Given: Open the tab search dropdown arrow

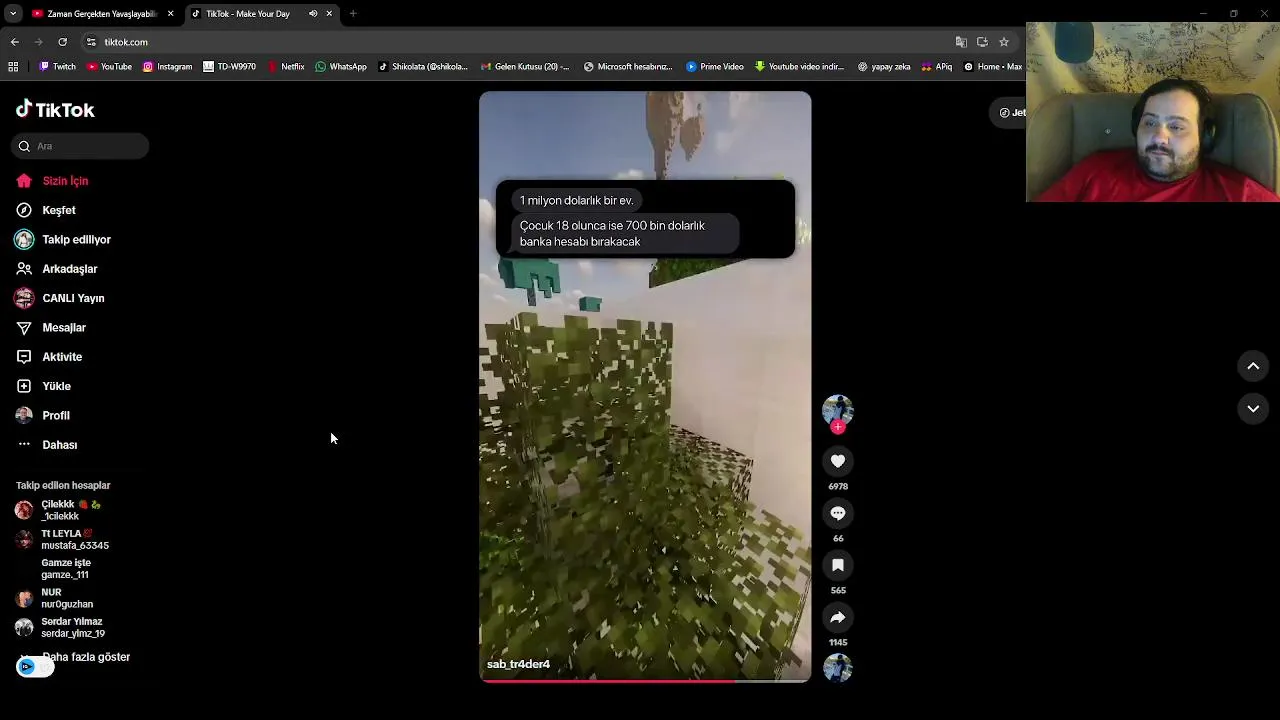Looking at the screenshot, I should point(13,14).
